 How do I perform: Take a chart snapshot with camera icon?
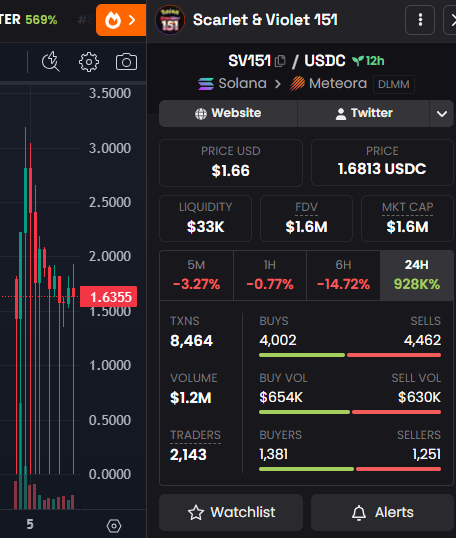point(126,62)
